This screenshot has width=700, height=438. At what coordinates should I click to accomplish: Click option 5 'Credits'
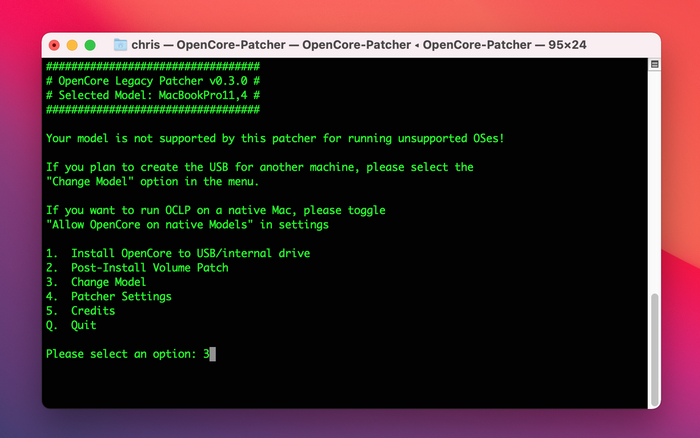pyautogui.click(x=81, y=311)
